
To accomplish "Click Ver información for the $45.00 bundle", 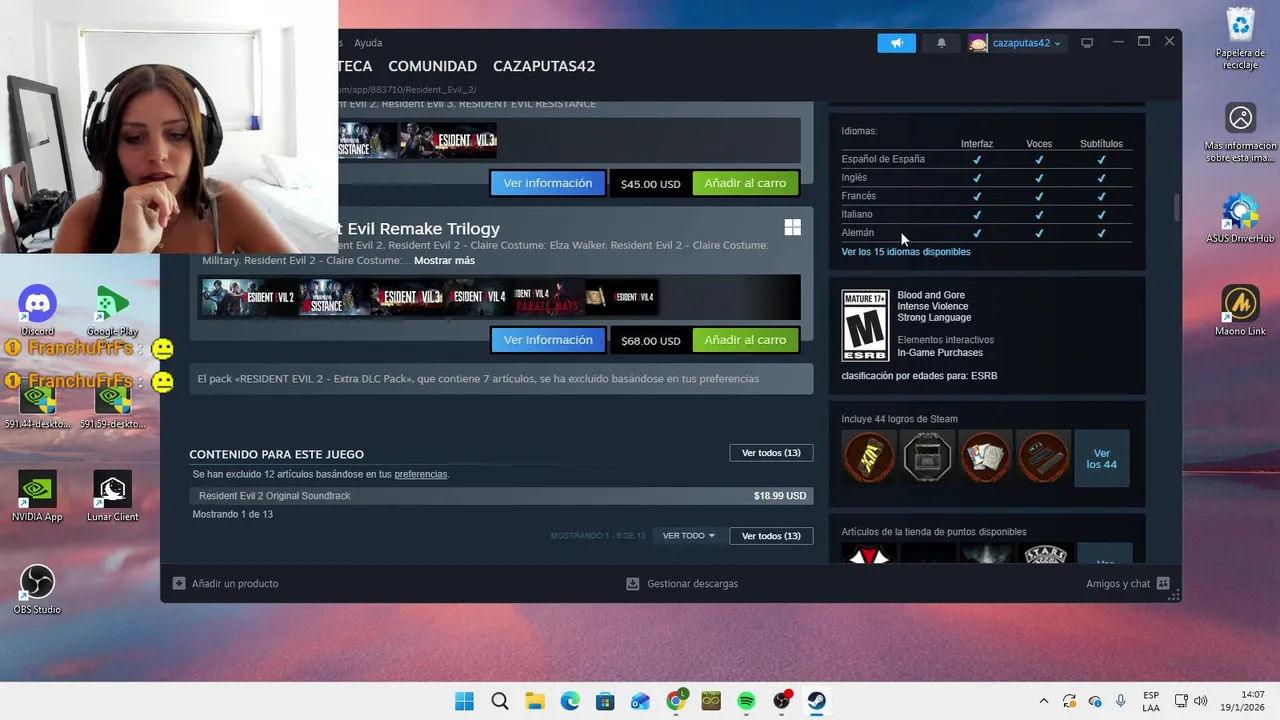I will pos(548,183).
